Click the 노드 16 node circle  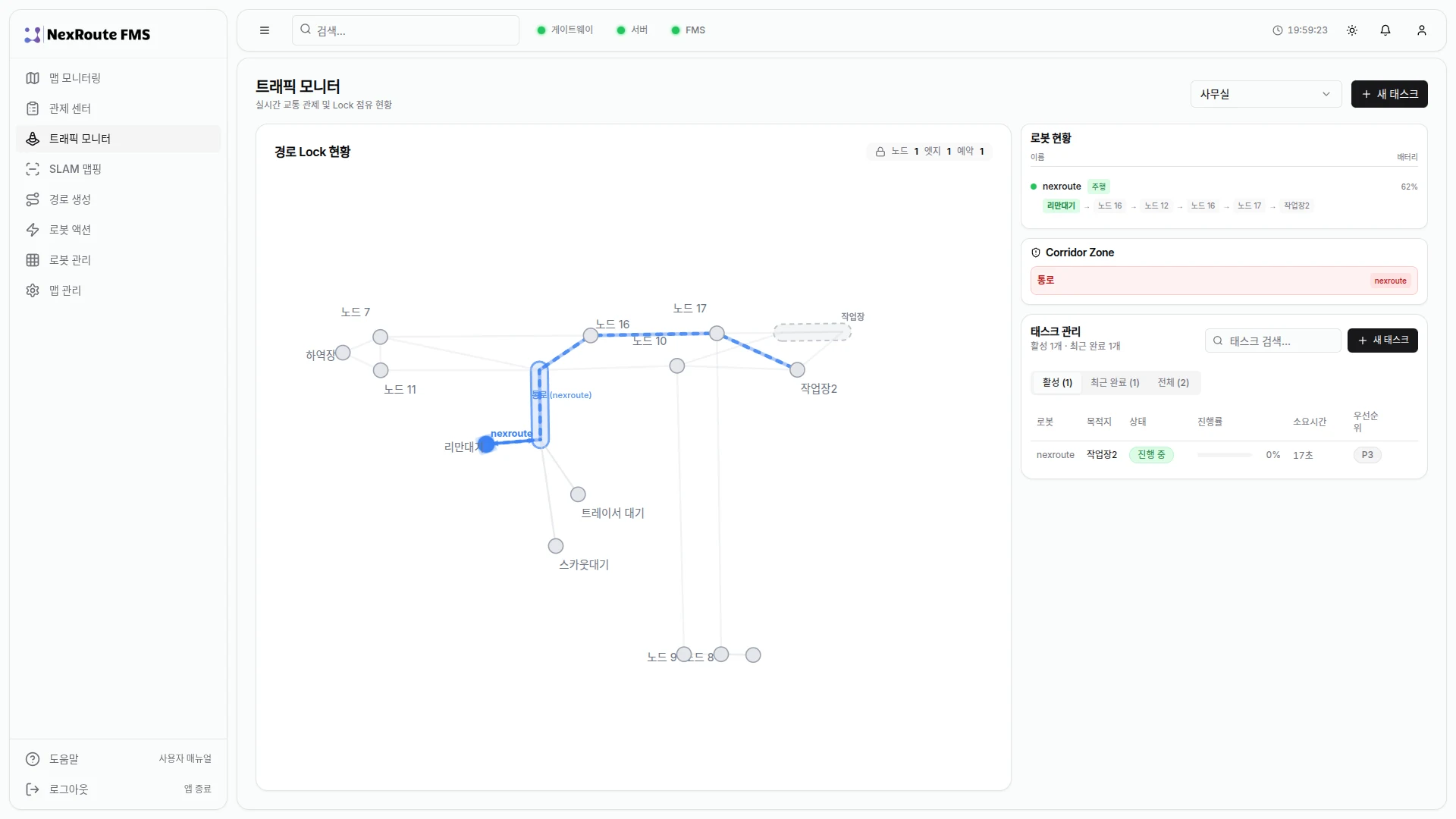(591, 335)
